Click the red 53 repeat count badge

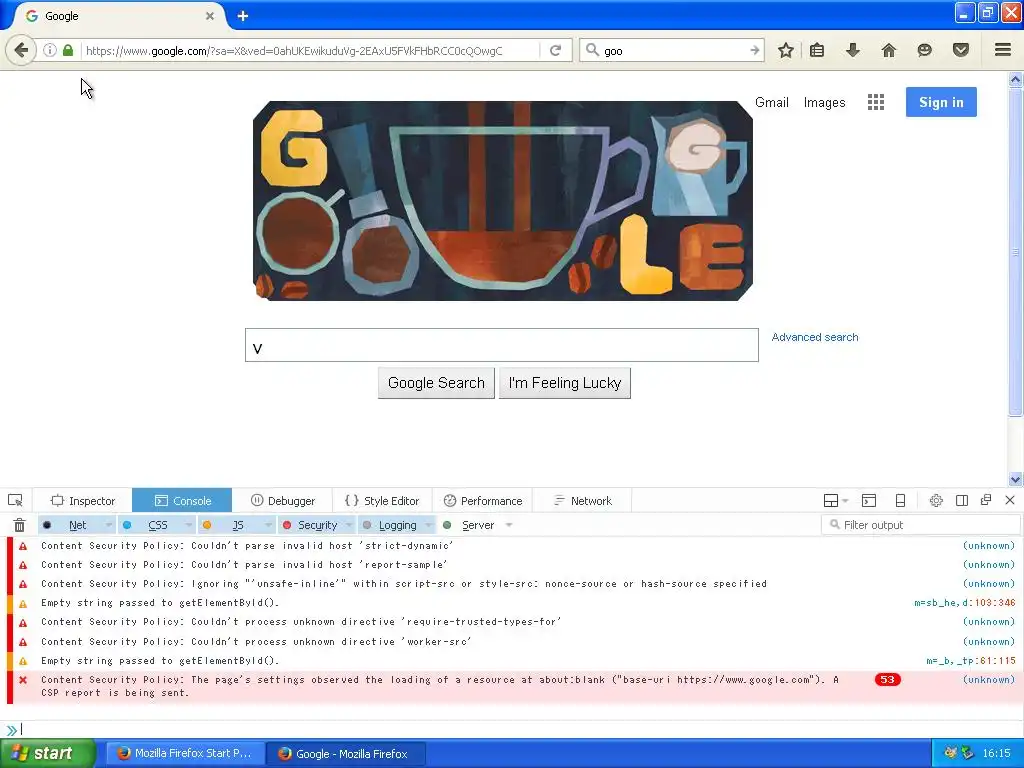[x=887, y=680]
